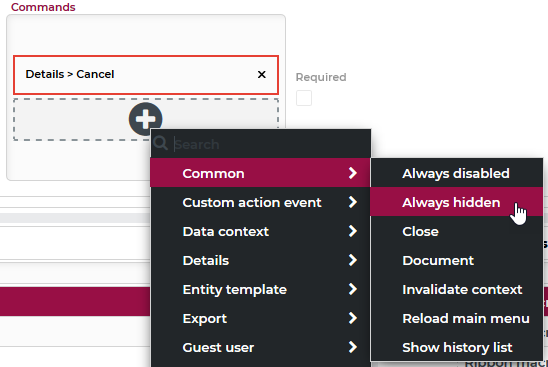Expand chevron arrow next to Entity template
This screenshot has width=548, height=367.
coord(353,289)
